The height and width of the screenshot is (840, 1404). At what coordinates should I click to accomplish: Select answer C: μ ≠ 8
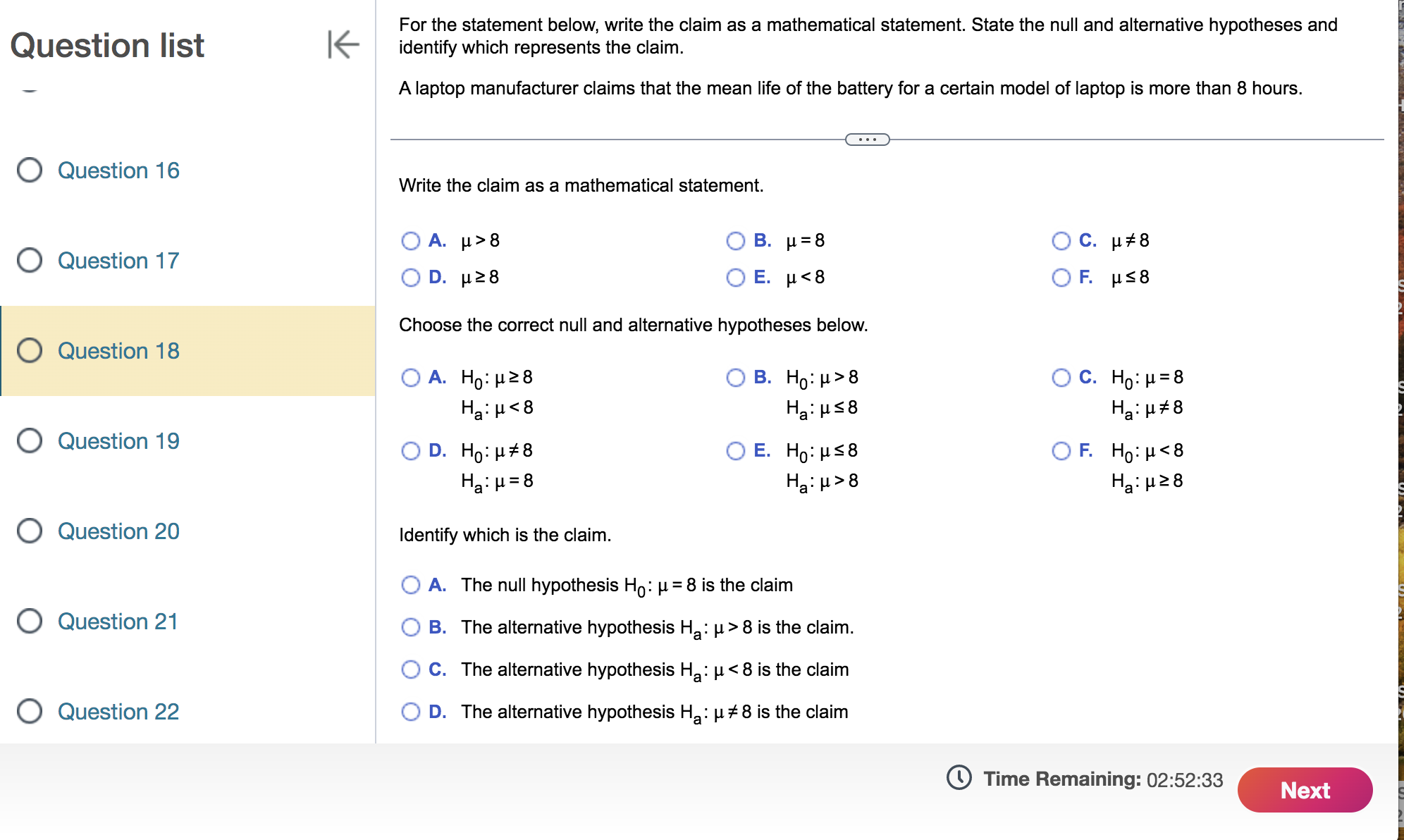tap(1061, 240)
